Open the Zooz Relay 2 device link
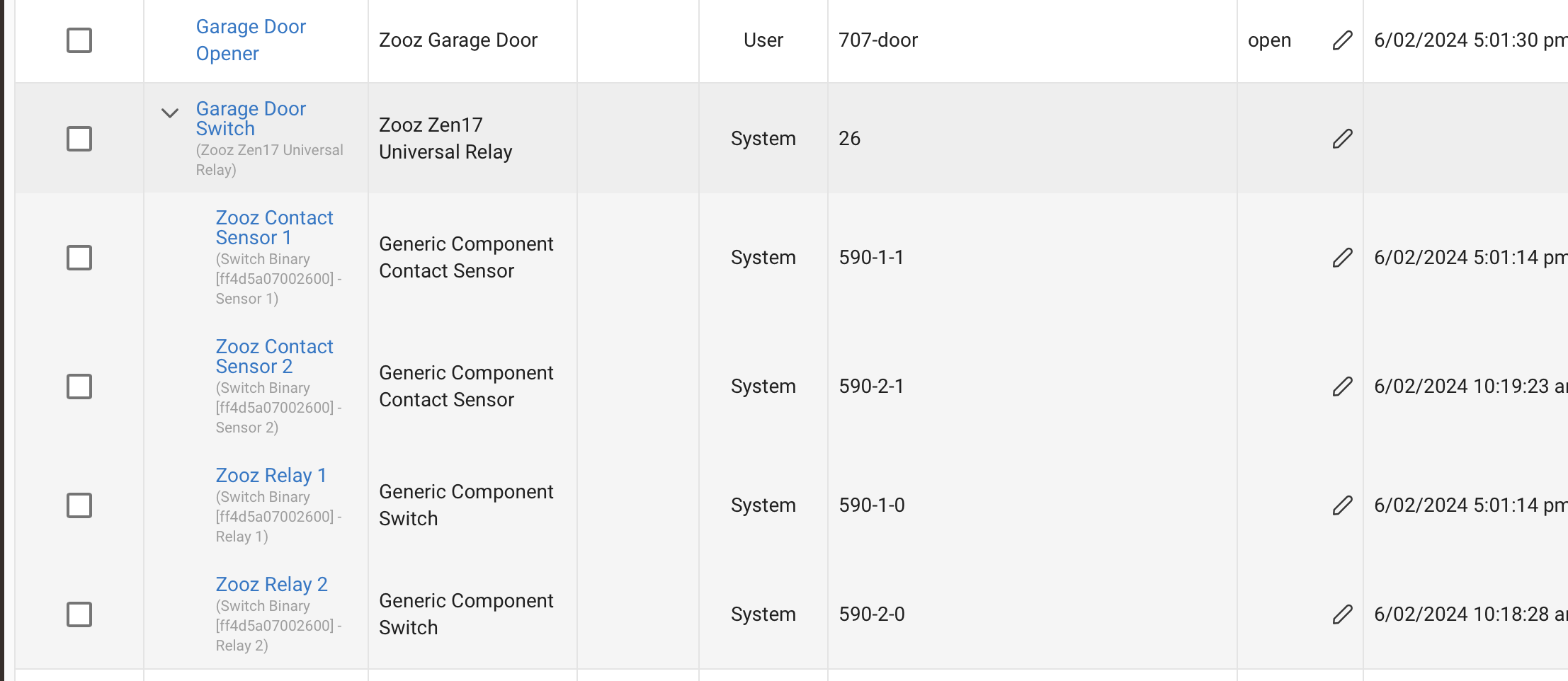 click(x=271, y=584)
